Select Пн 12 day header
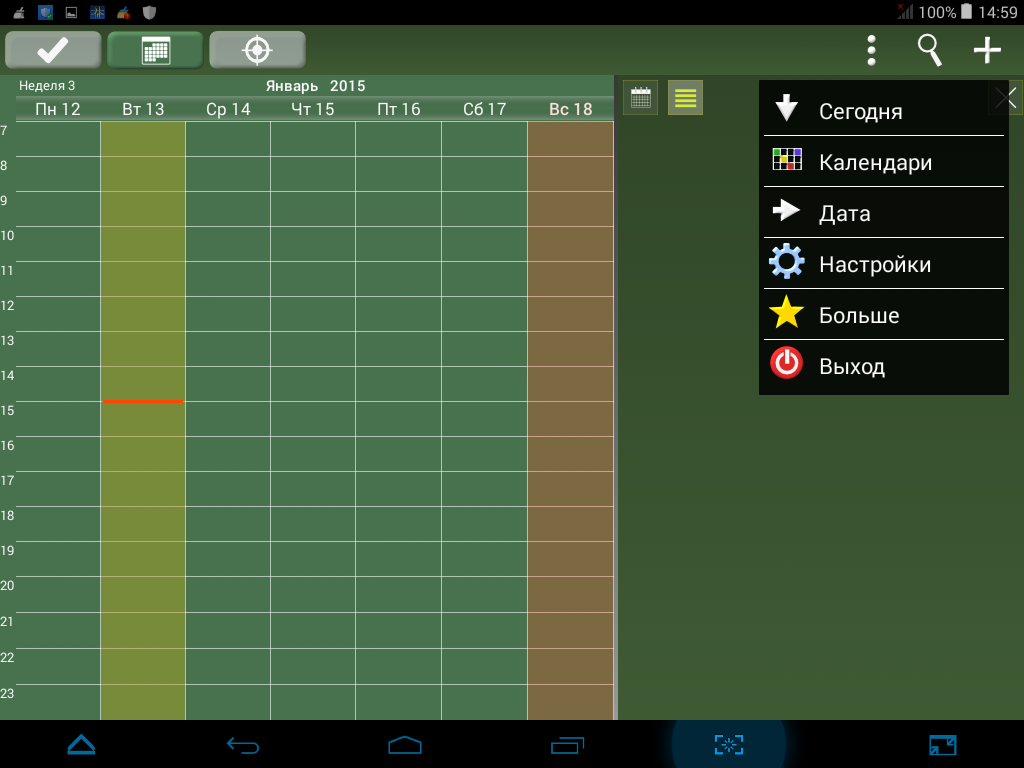This screenshot has width=1024, height=768. pos(58,109)
